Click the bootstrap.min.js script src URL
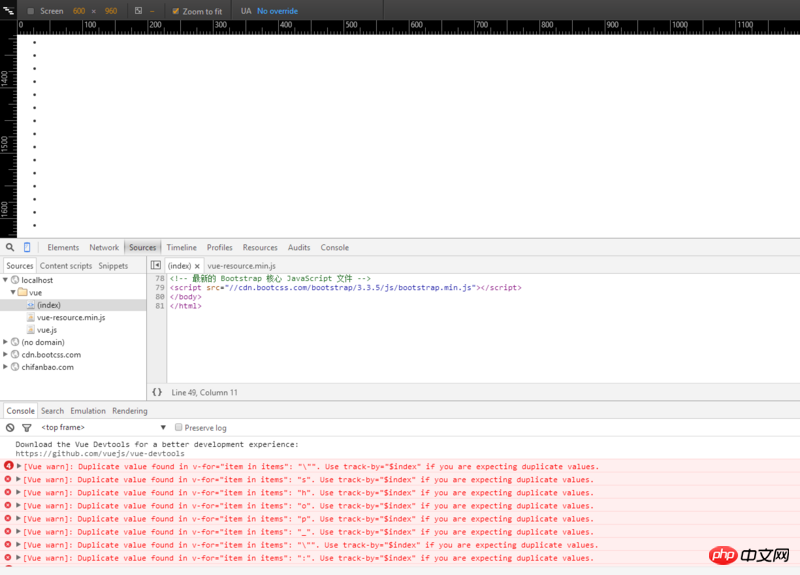Screen dimensions: 800x575 coord(352,288)
